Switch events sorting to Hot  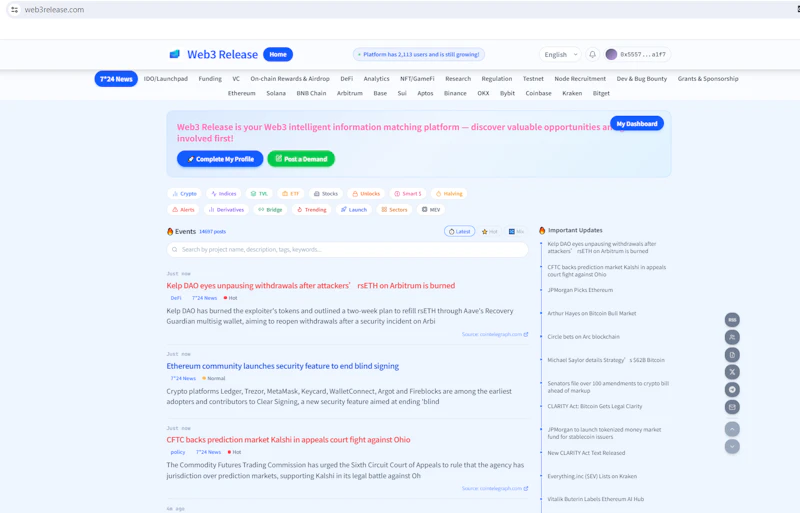(490, 231)
